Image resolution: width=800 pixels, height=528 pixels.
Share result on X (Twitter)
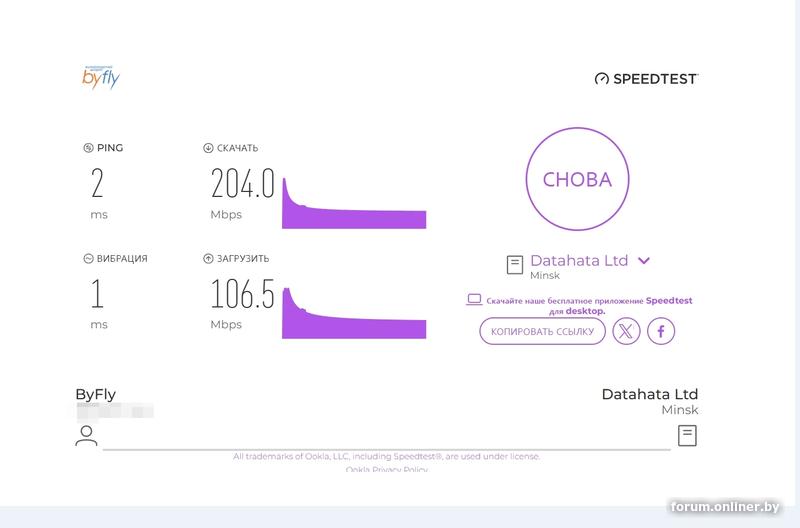(x=626, y=331)
